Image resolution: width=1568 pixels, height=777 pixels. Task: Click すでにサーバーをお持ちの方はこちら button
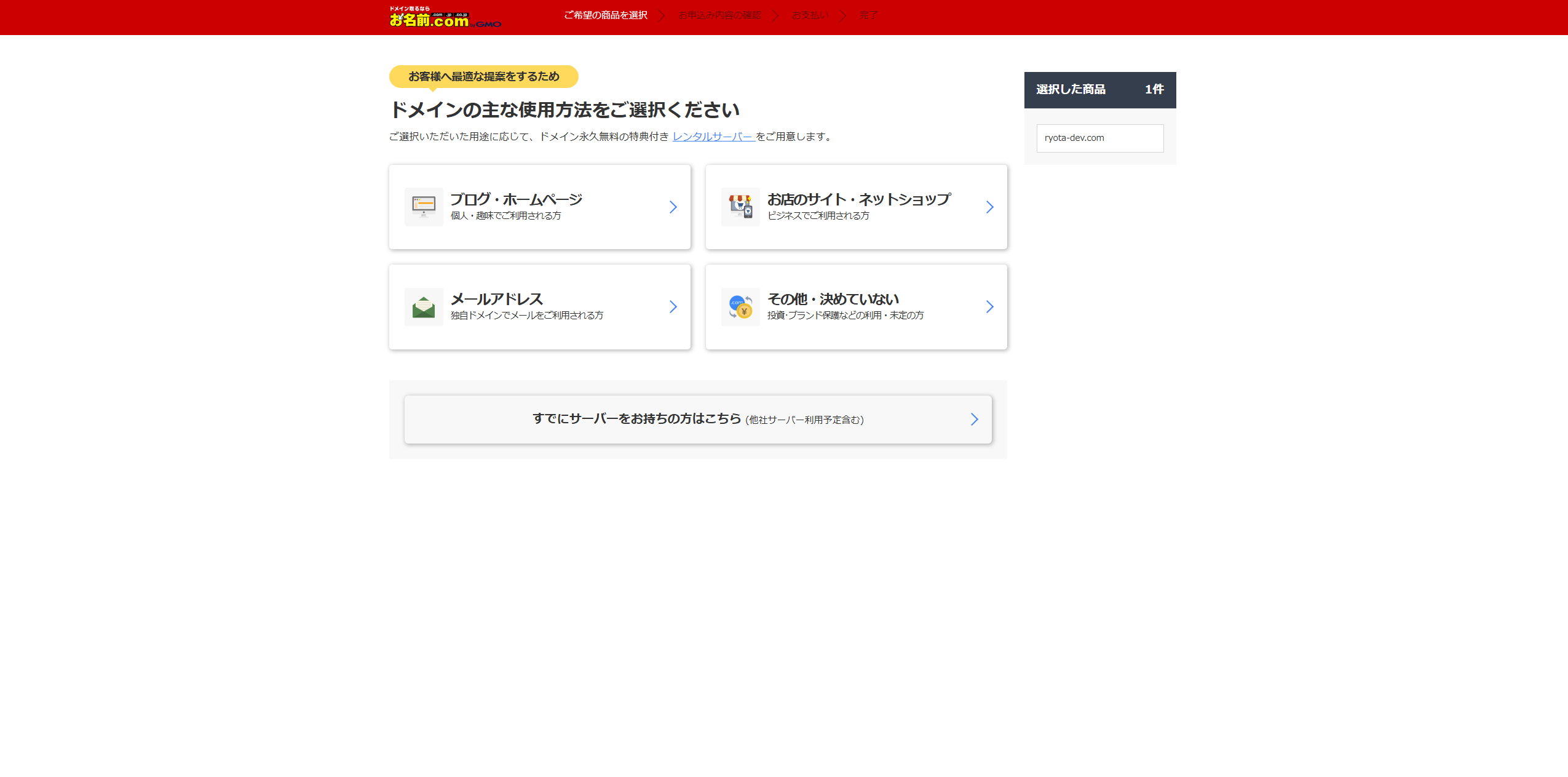pos(636,419)
